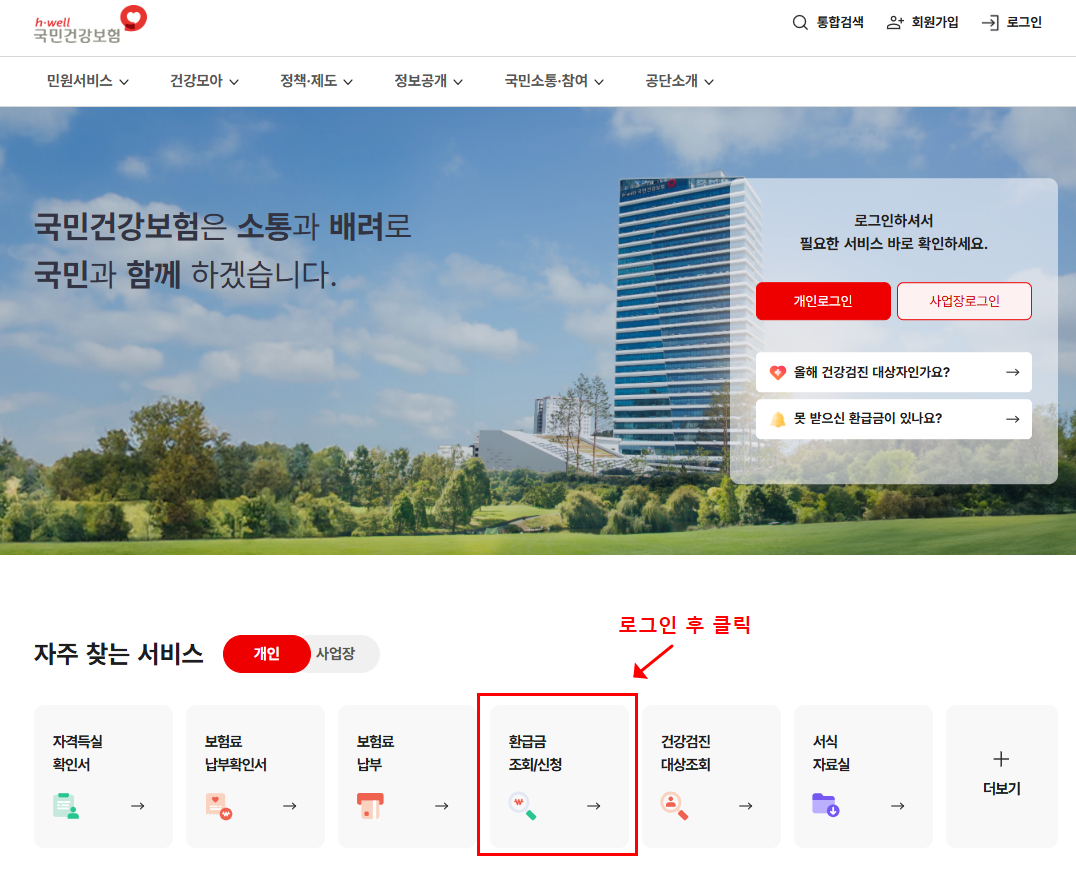Open the 정보공개 menu label
1076x877 pixels.
pyautogui.click(x=421, y=81)
